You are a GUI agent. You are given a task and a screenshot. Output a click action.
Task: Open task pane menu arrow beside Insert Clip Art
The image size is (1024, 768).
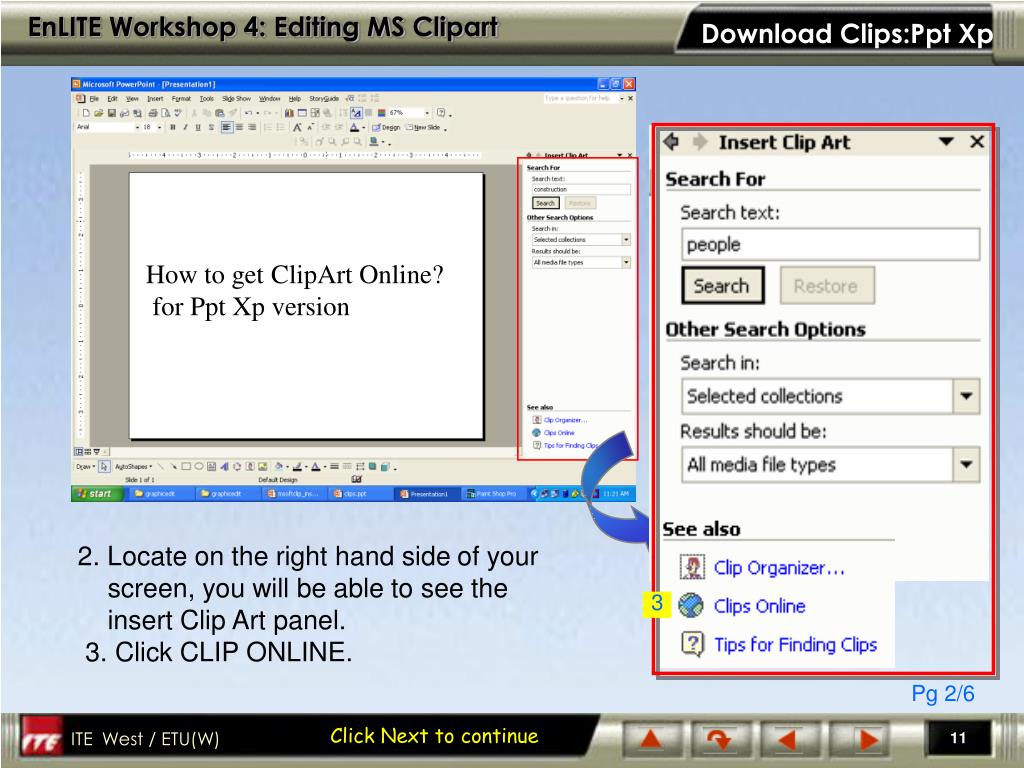click(x=946, y=141)
